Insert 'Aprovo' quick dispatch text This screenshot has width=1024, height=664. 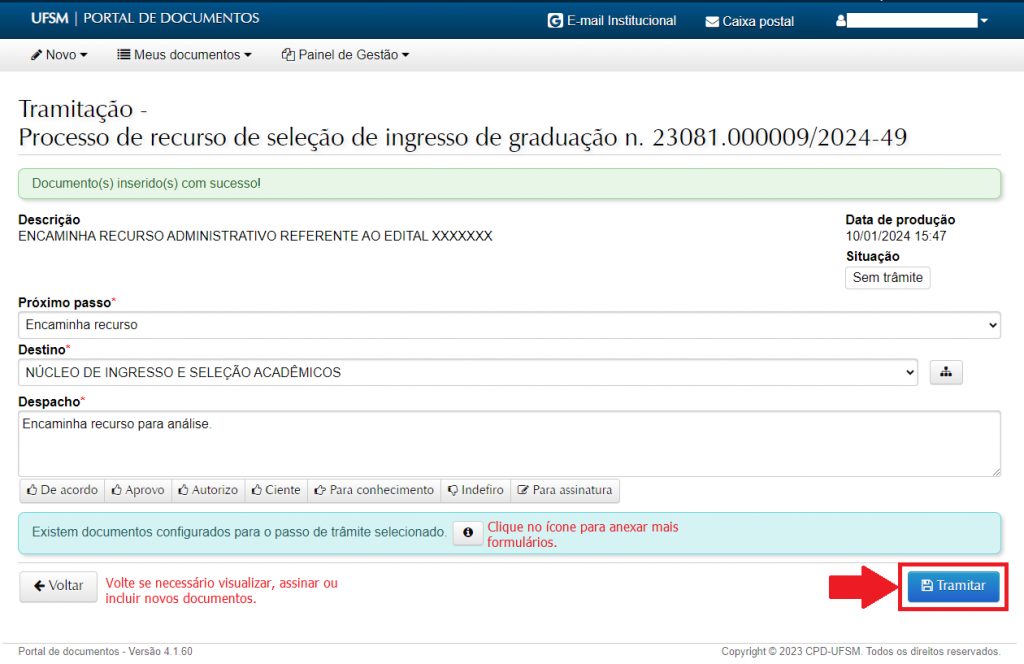[138, 490]
